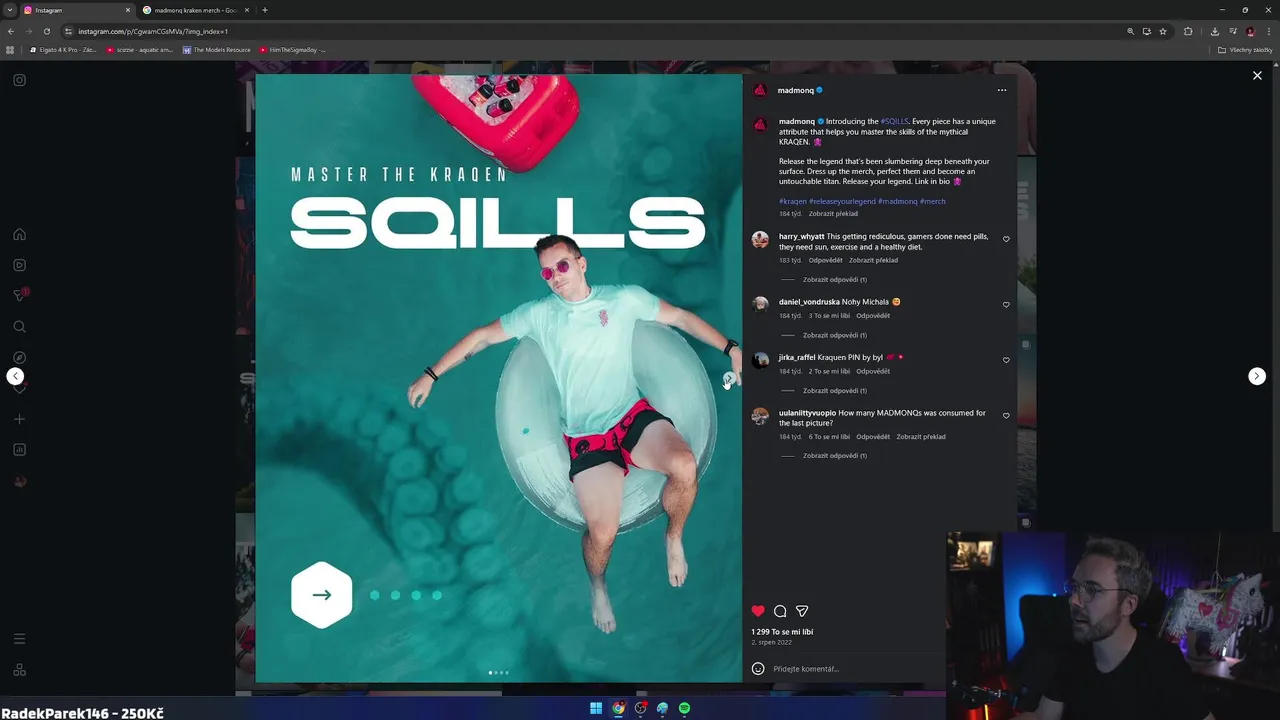Viewport: 1280px width, 720px height.
Task: Open Spotify from the taskbar
Action: 684,708
